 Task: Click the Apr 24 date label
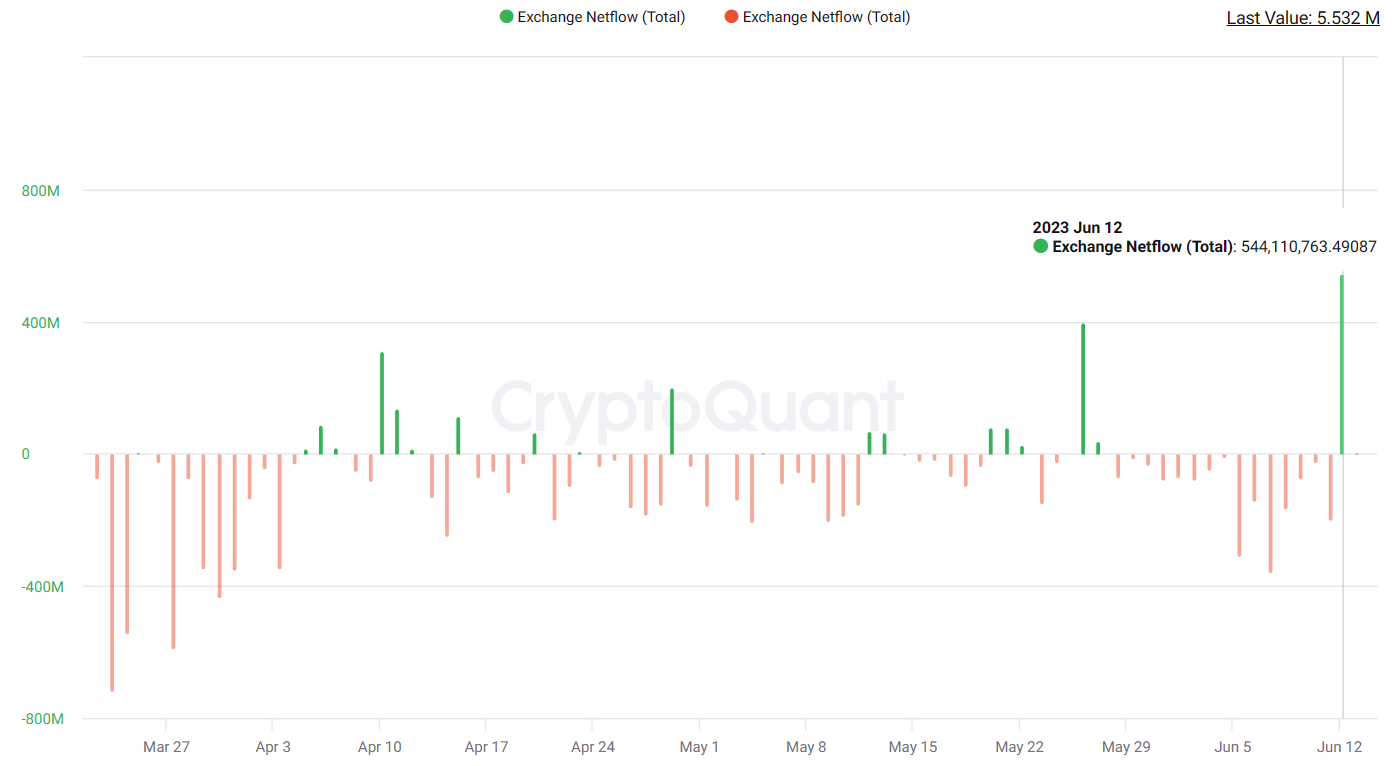click(593, 747)
